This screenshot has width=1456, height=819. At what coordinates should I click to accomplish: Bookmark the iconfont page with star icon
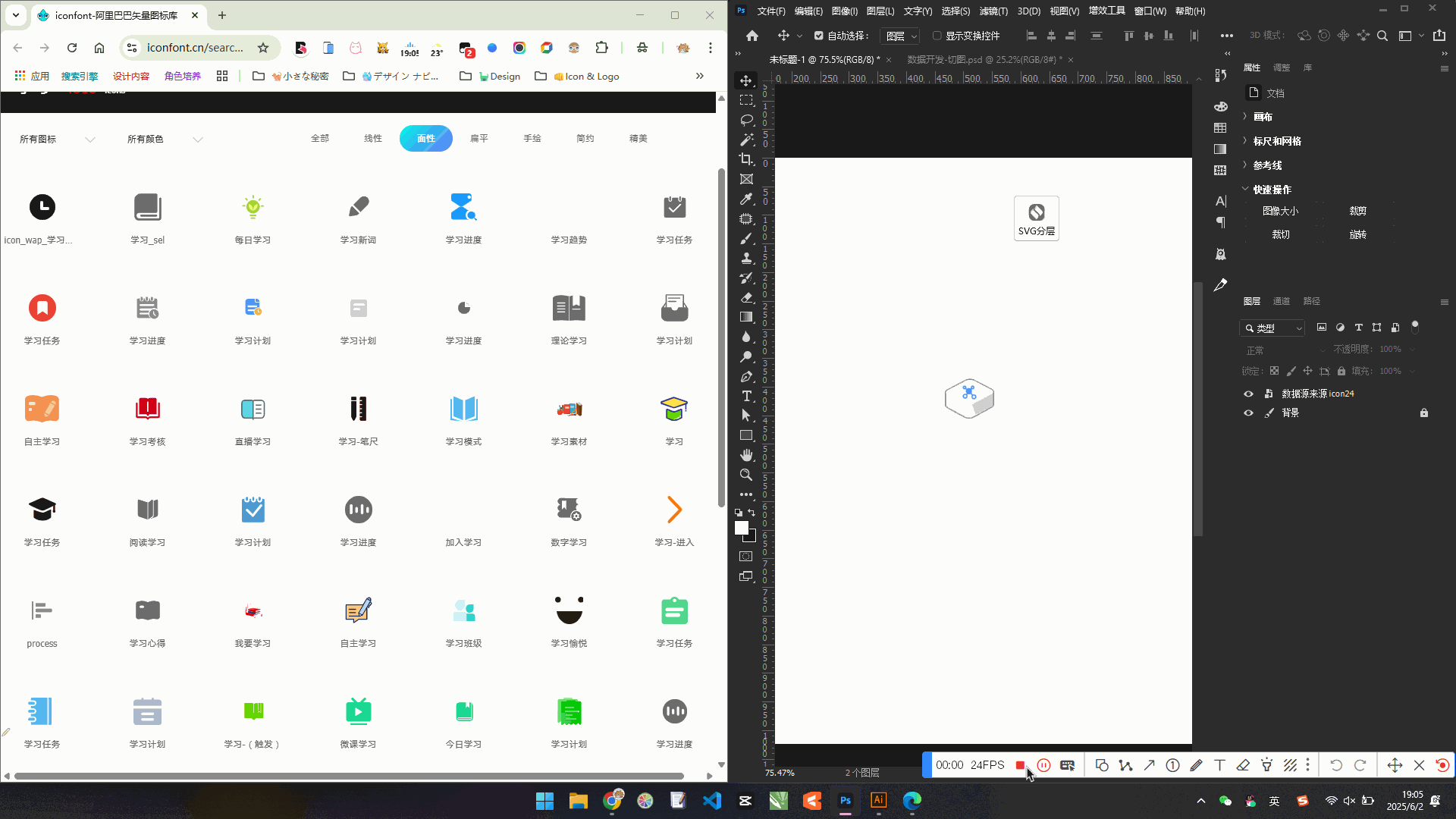263,48
